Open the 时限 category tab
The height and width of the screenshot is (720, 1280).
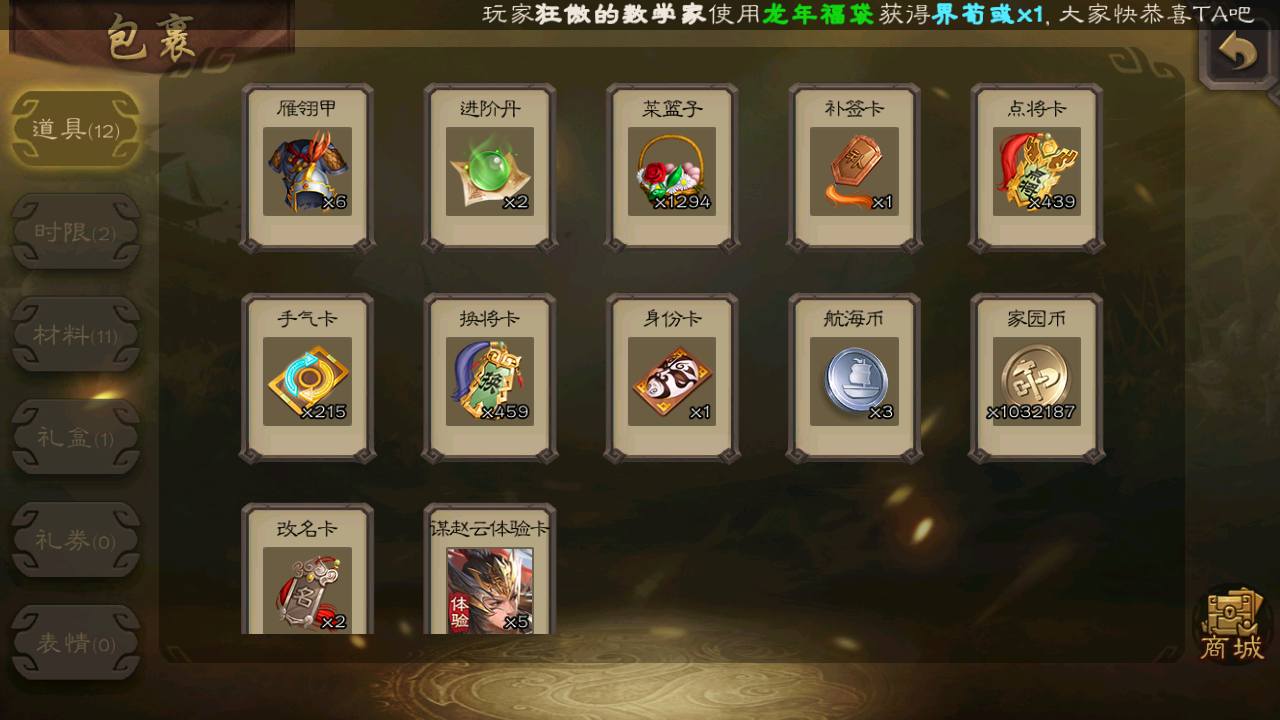75,232
